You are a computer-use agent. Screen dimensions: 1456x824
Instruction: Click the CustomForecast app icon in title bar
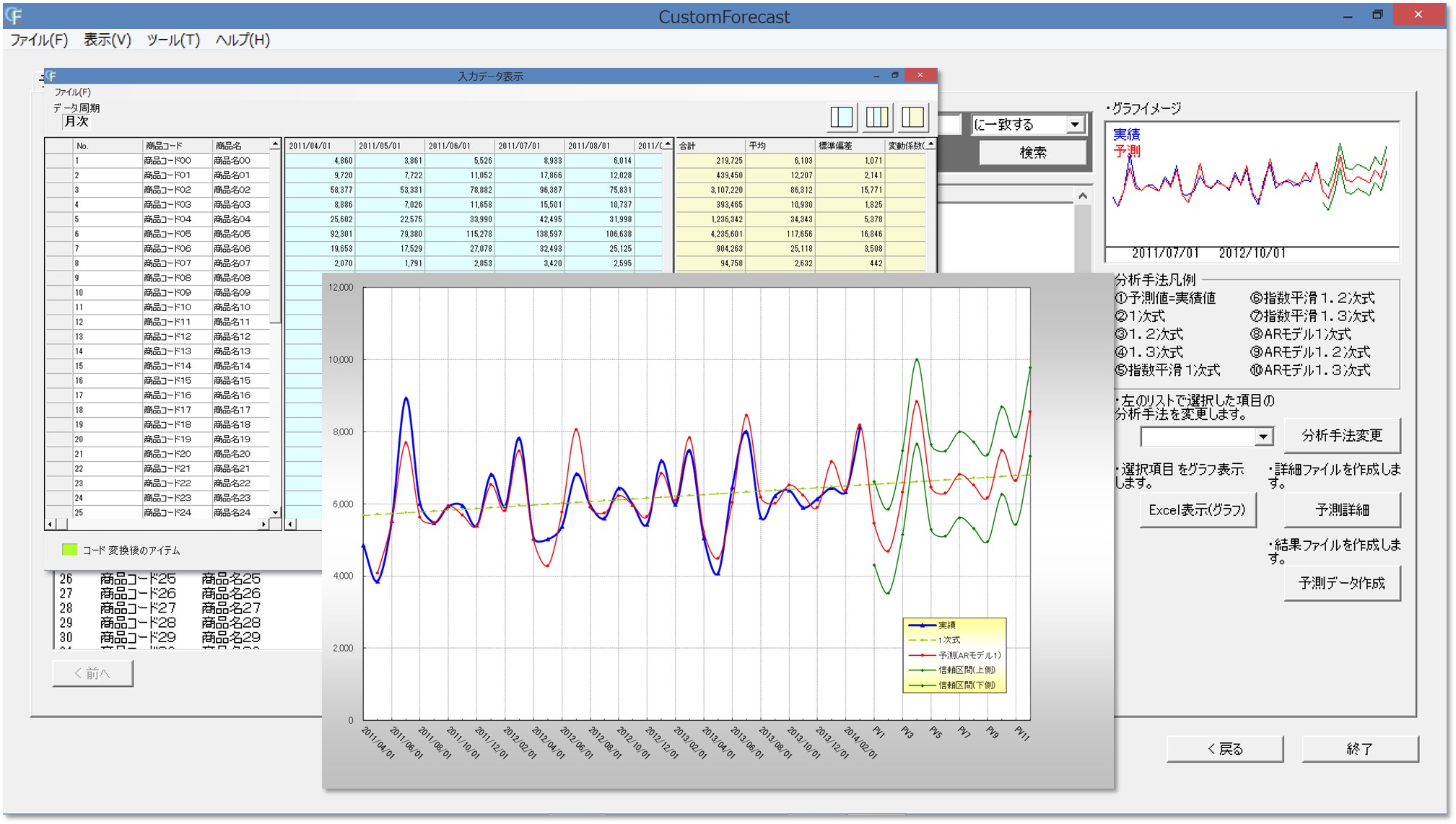tap(14, 15)
